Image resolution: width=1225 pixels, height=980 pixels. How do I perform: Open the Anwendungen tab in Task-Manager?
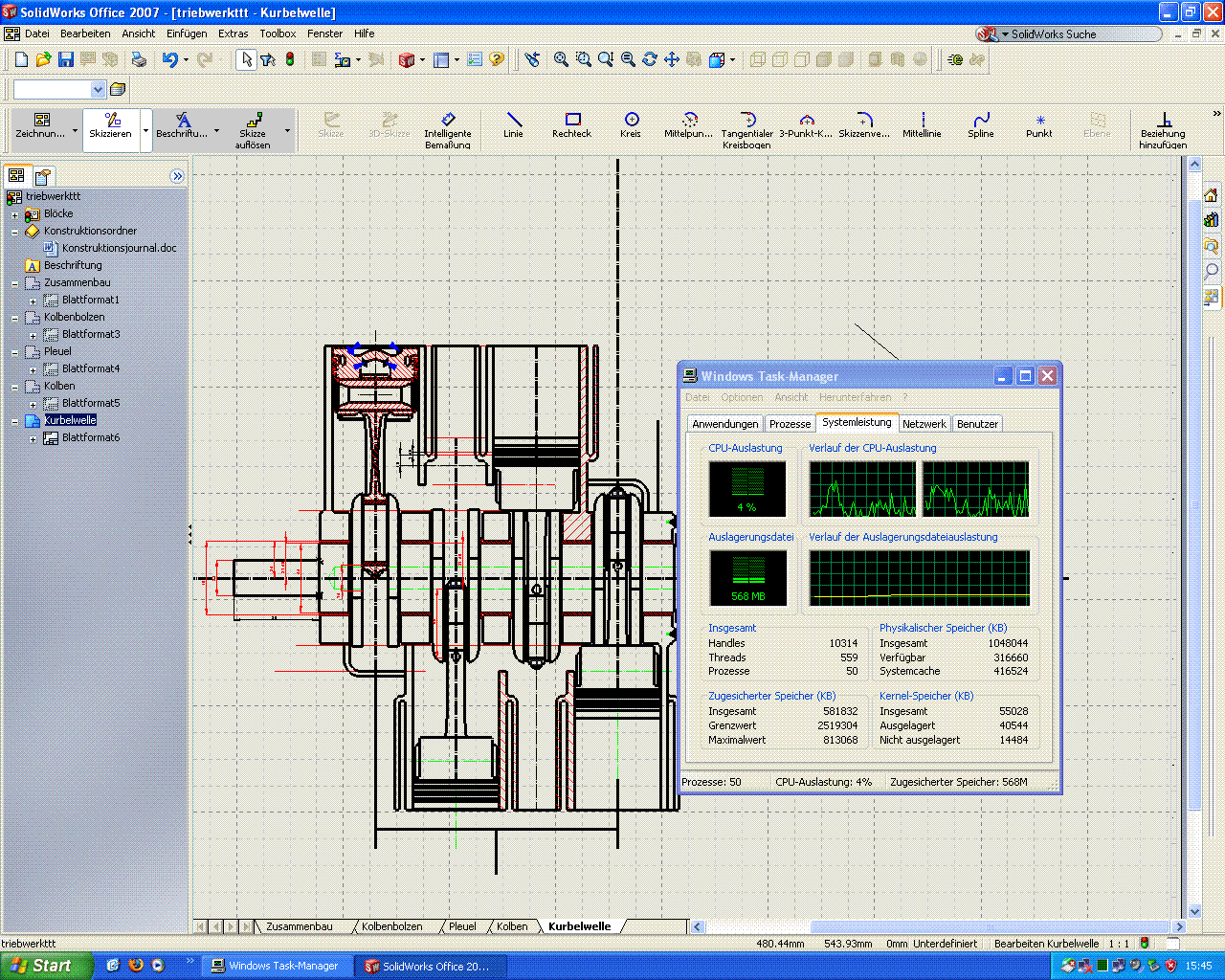point(725,424)
